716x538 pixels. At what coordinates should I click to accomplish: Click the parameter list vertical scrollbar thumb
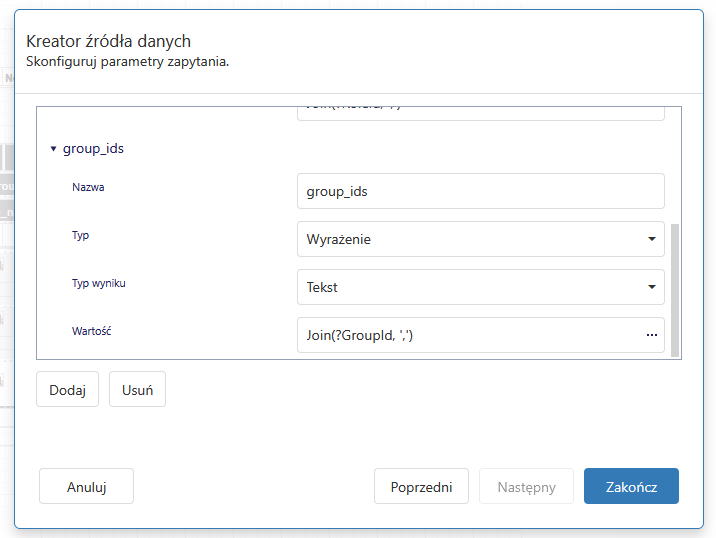coord(675,288)
